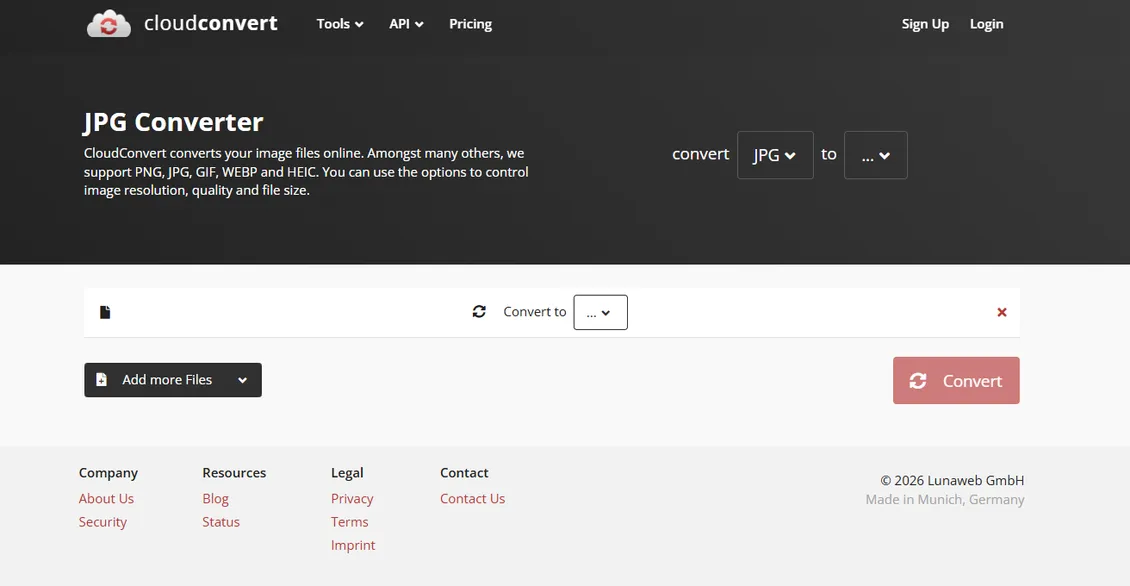
Task: Open the Blog link
Action: click(x=215, y=499)
